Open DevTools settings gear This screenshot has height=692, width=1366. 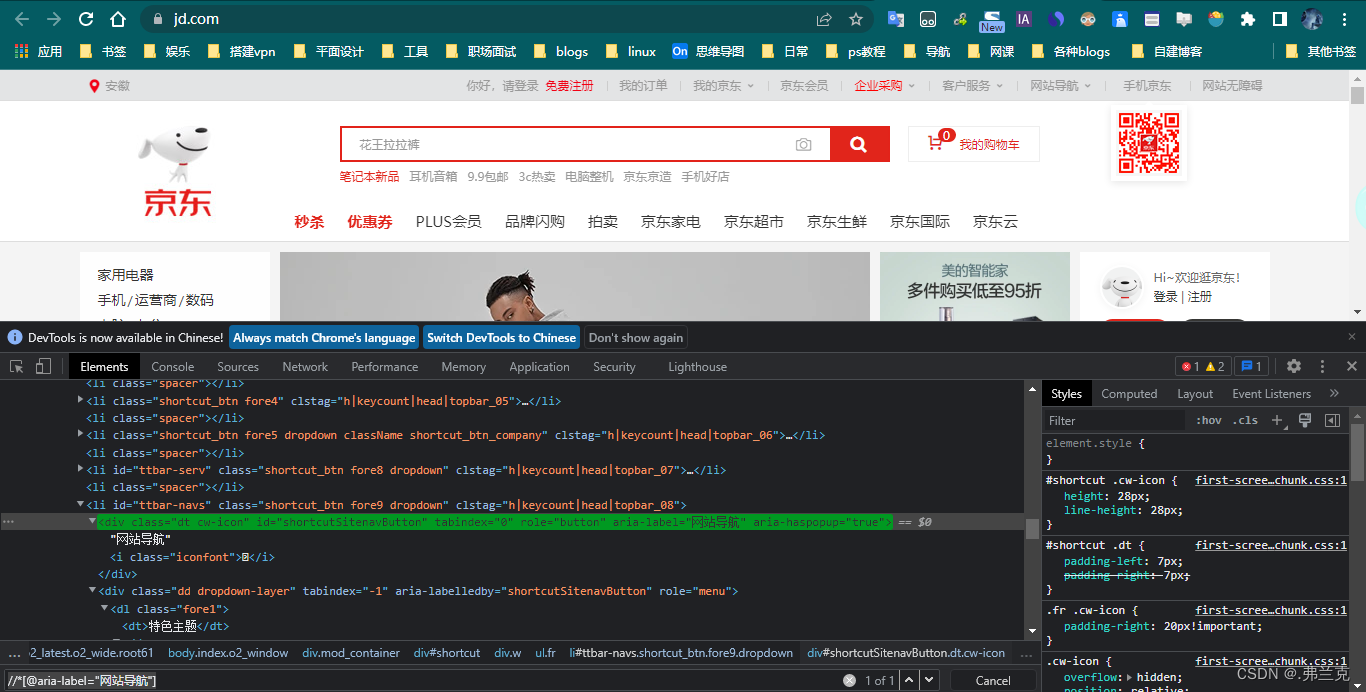[1294, 366]
